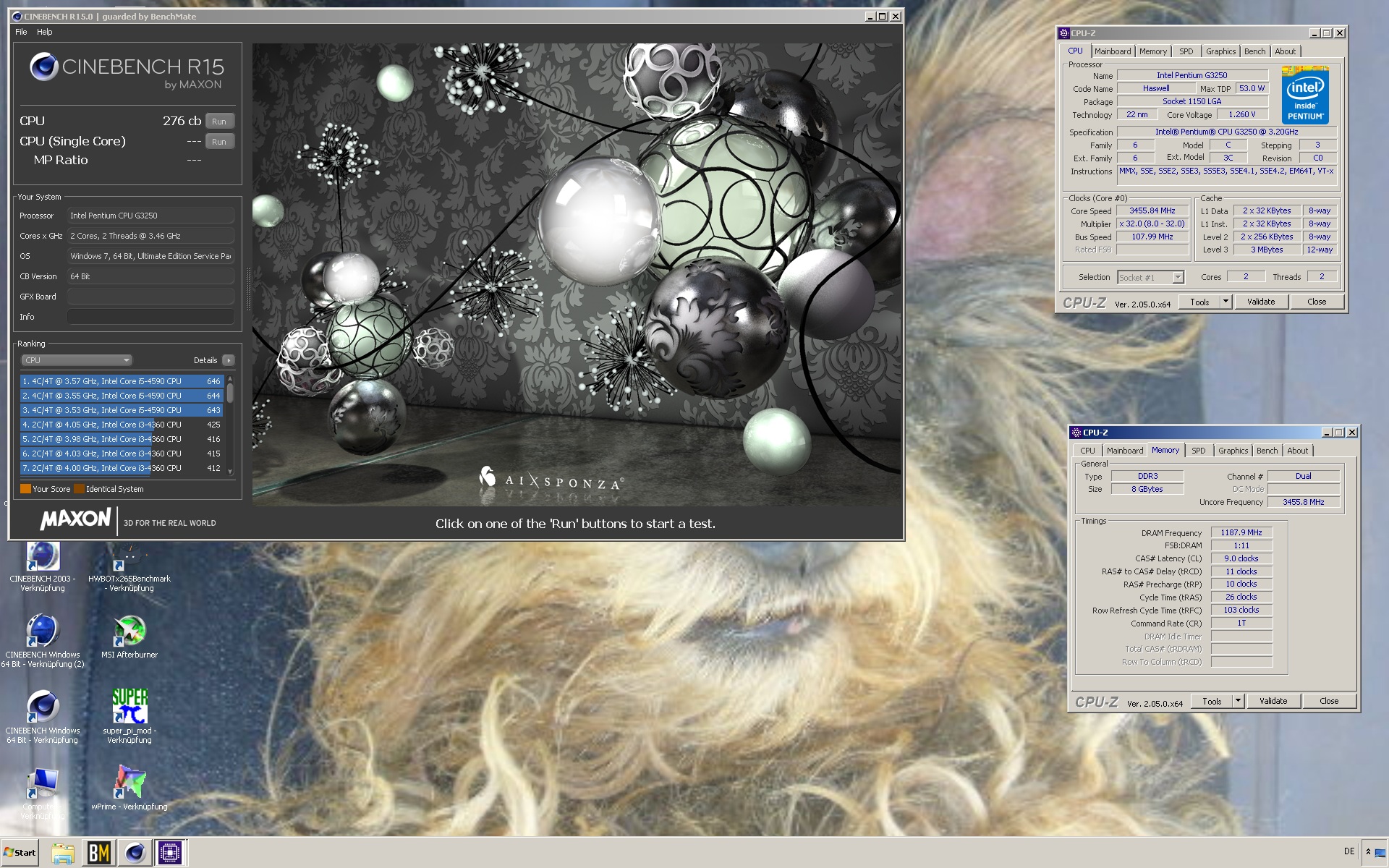Image resolution: width=1389 pixels, height=868 pixels.
Task: Open Socket #1 selection dropdown
Action: coord(1150,277)
